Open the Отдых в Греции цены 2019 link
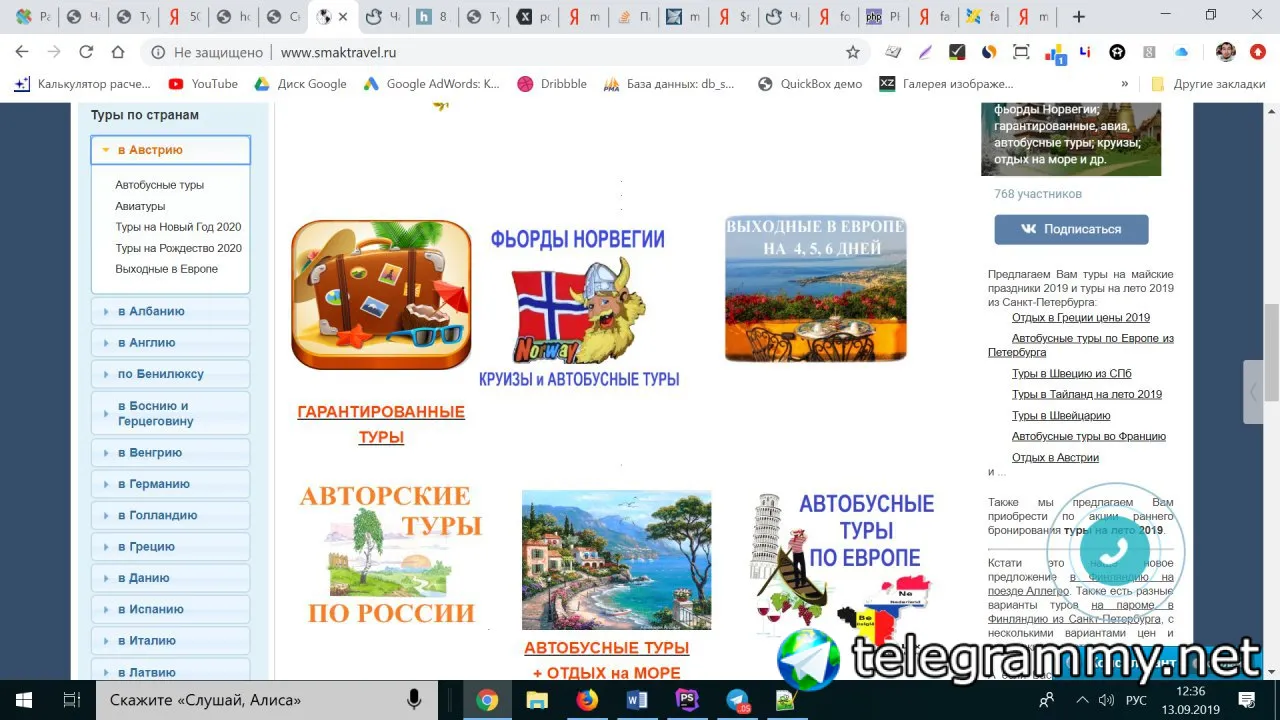The height and width of the screenshot is (720, 1280). coord(1081,318)
